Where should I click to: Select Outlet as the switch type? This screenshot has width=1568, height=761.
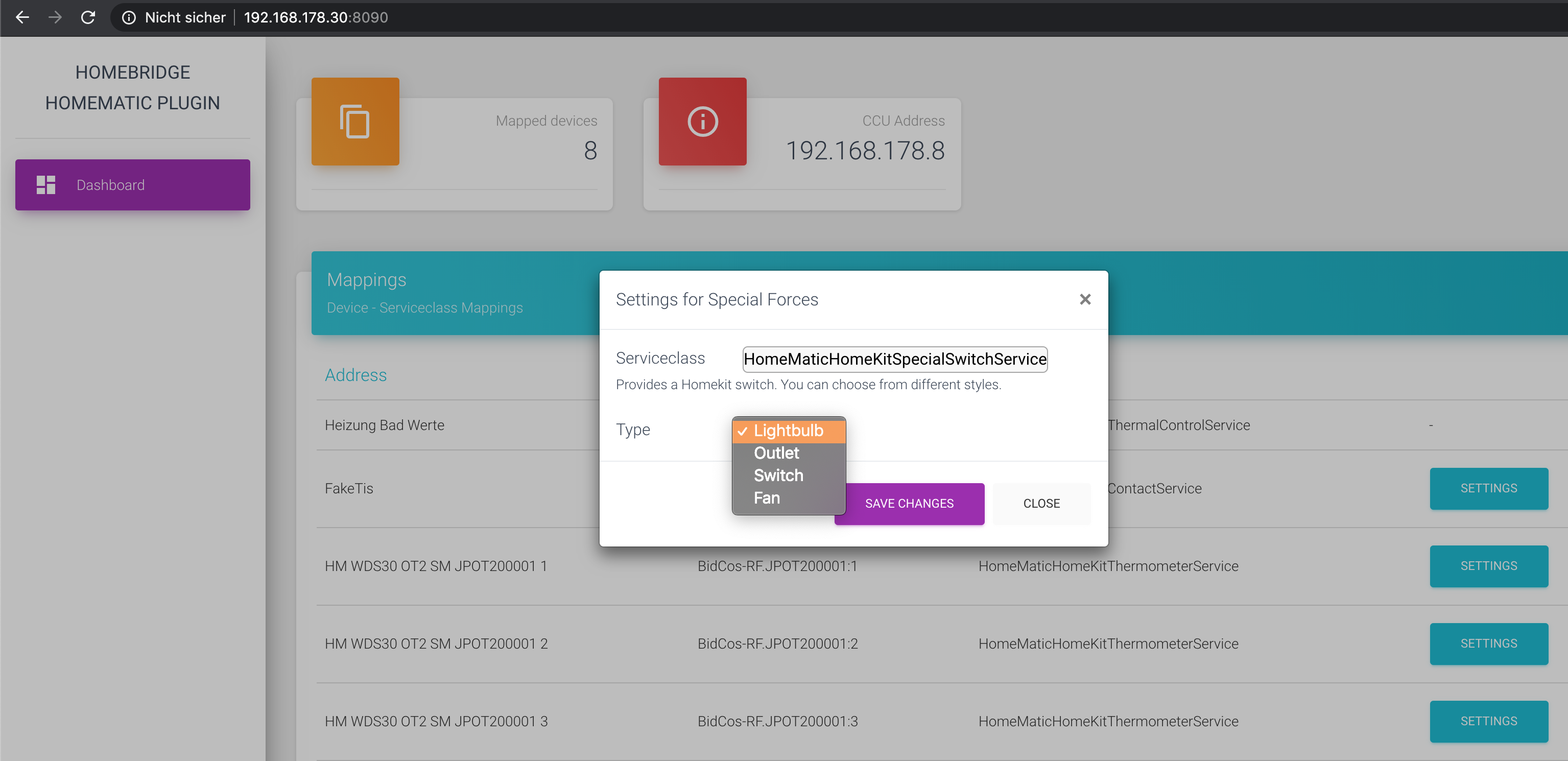776,453
